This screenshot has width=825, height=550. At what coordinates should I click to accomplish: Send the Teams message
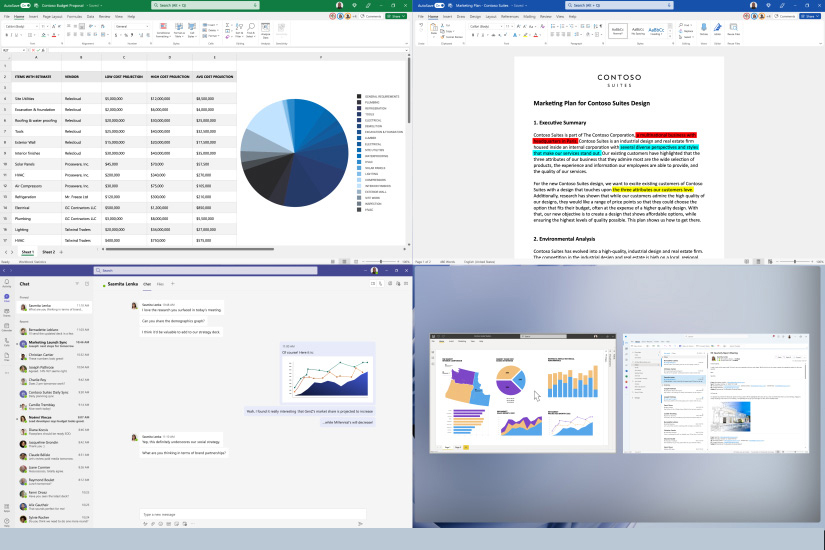point(360,524)
